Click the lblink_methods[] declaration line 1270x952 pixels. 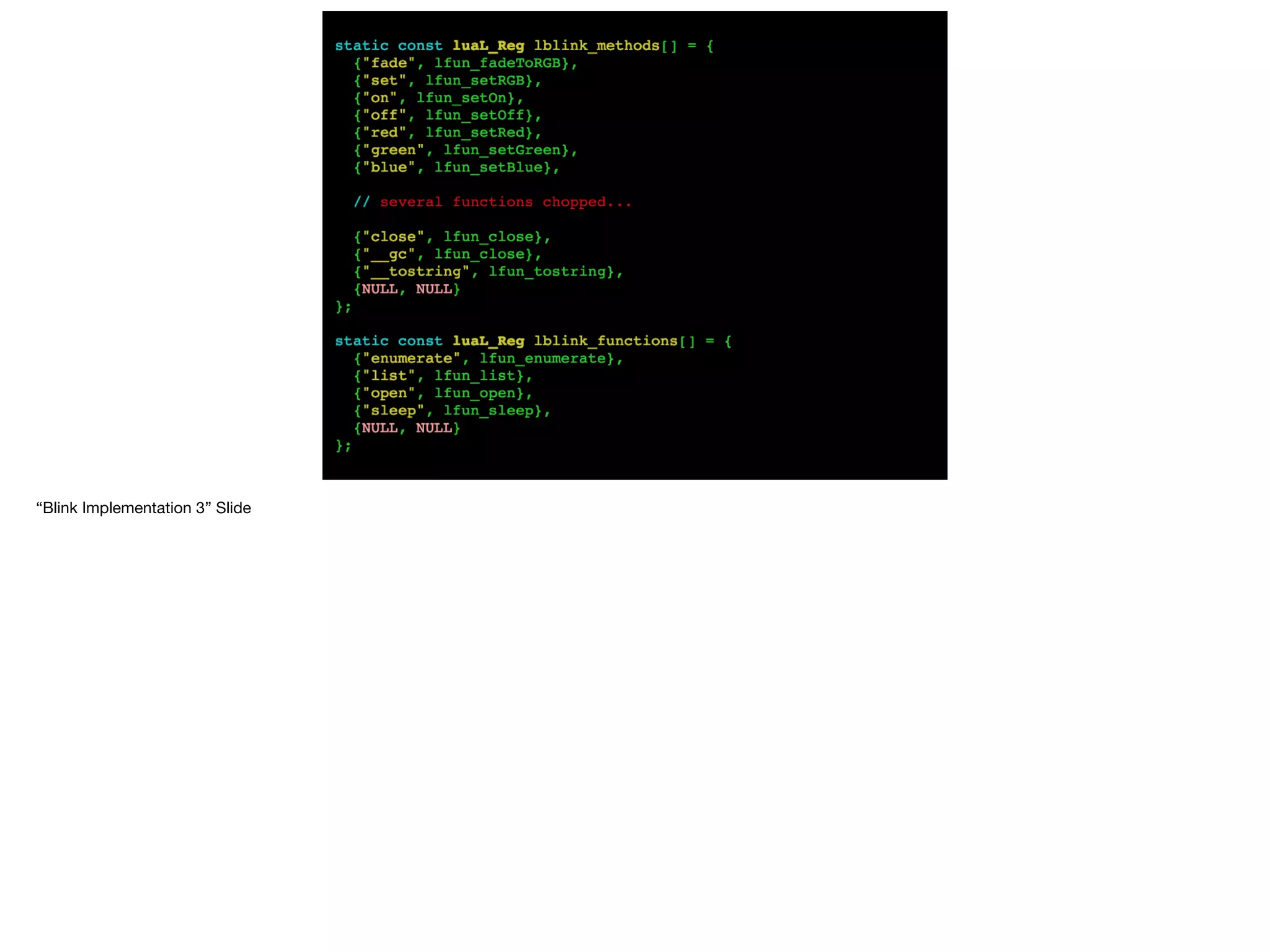pos(524,46)
